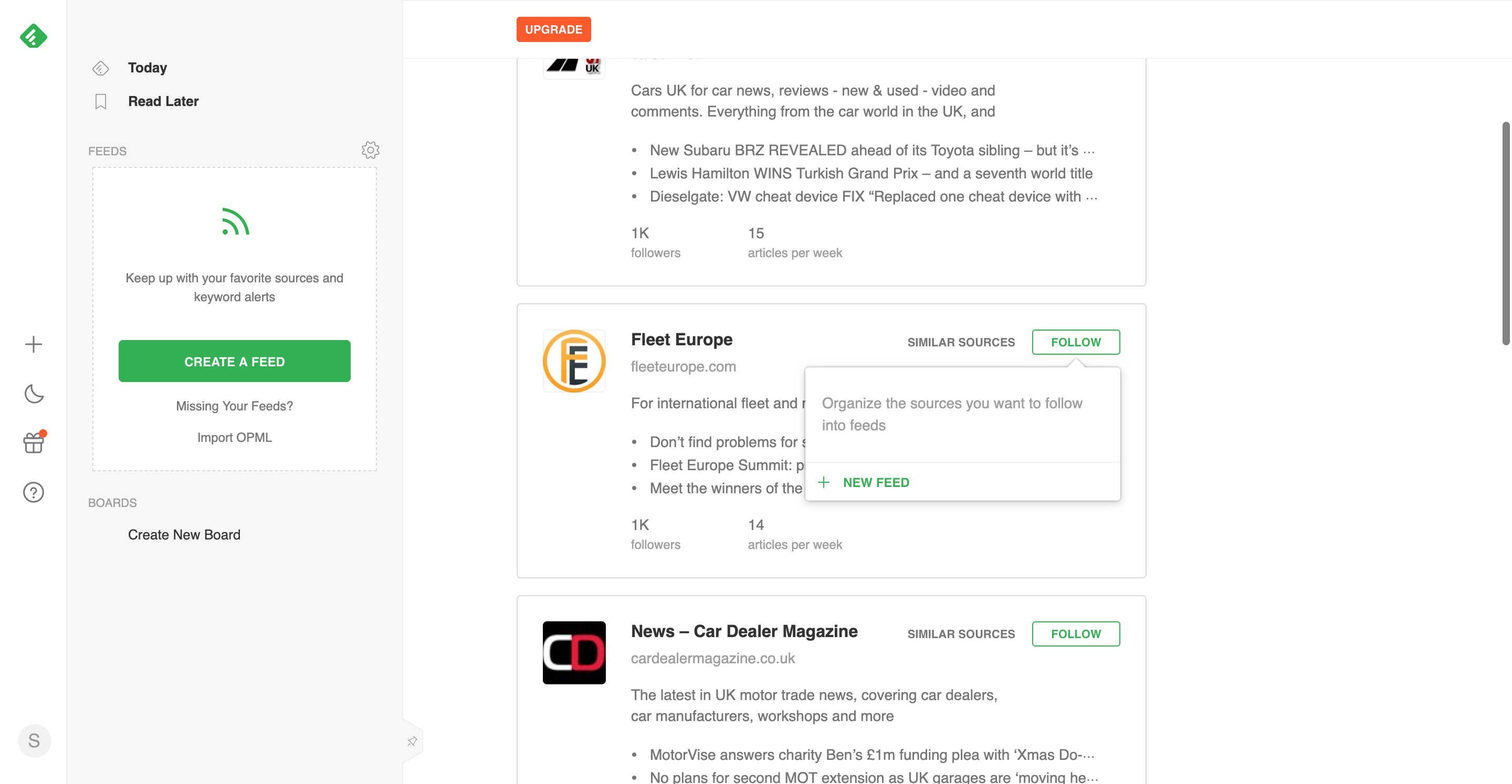Click Create New Board link
Screen dimensions: 1512x784
(x=184, y=533)
